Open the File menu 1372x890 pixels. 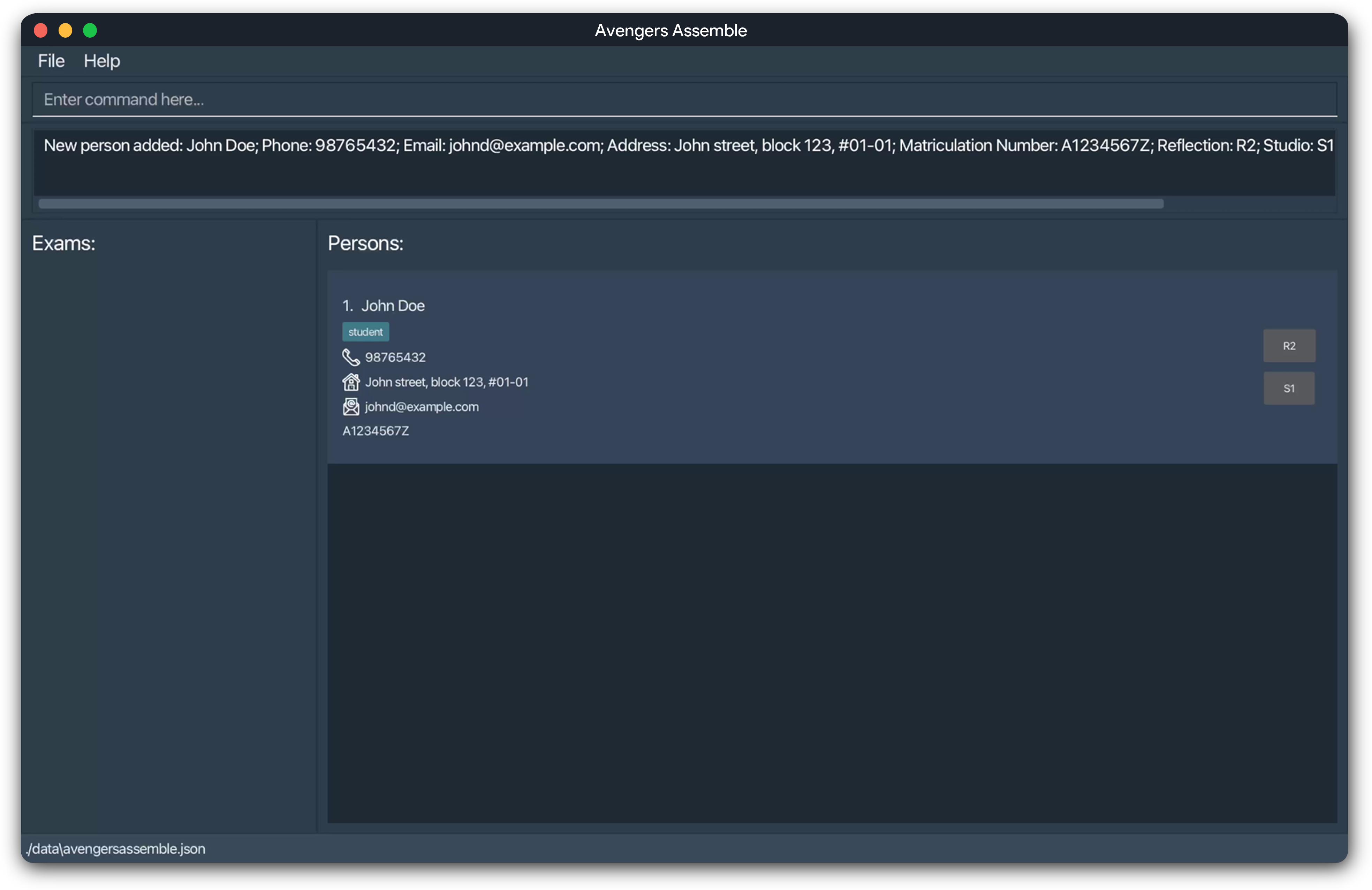coord(51,61)
